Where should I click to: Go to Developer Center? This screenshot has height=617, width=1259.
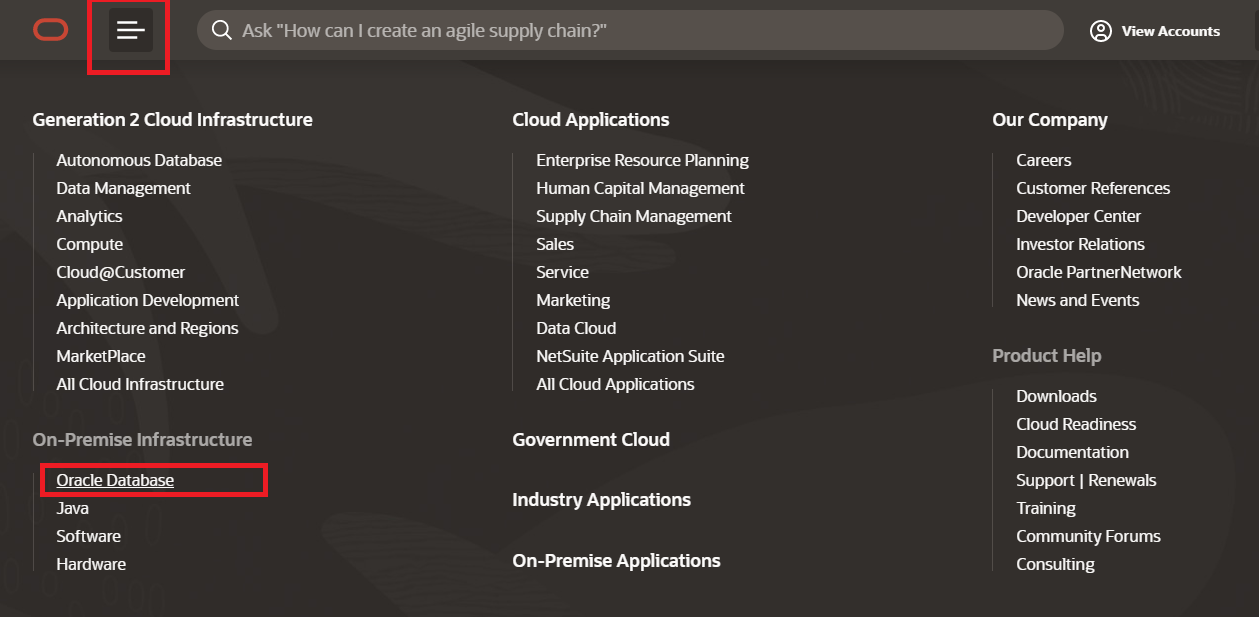coord(1078,216)
